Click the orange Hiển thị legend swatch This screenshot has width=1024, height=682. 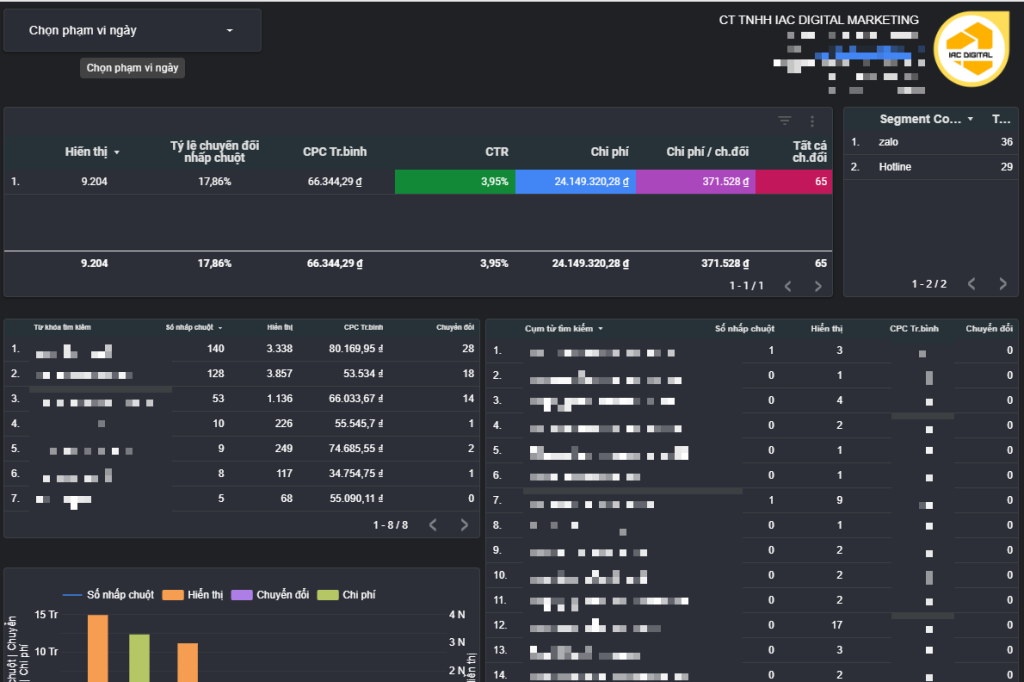click(x=172, y=594)
